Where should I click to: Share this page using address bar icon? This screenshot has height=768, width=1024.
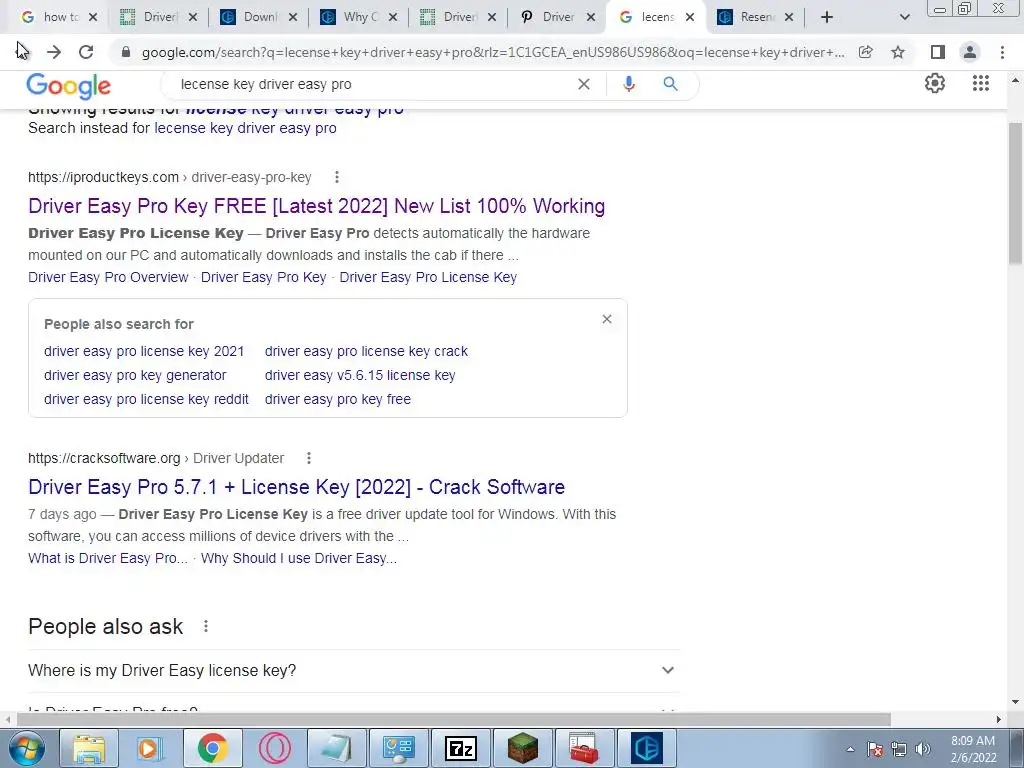(x=865, y=52)
